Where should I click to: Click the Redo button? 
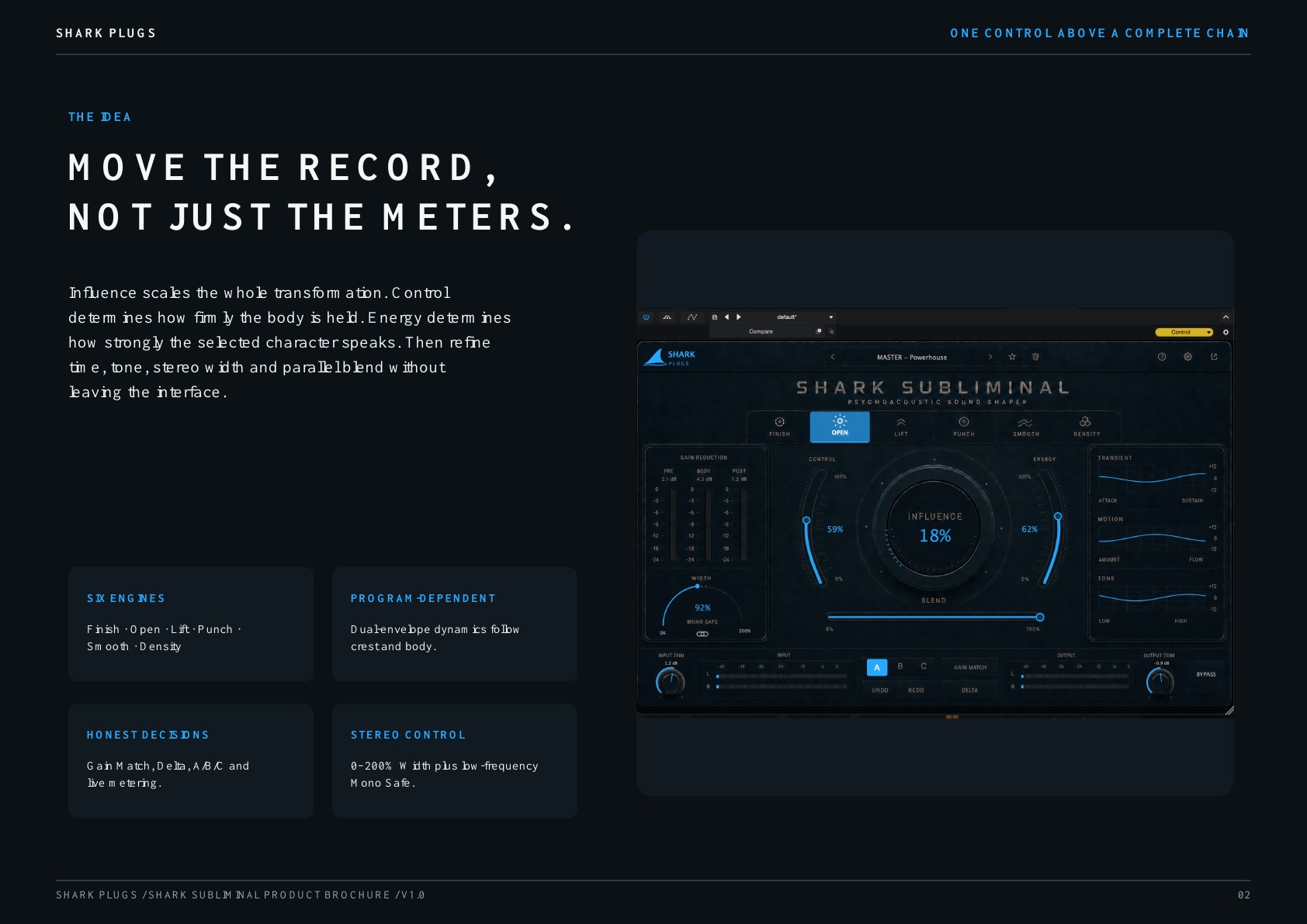pyautogui.click(x=916, y=690)
